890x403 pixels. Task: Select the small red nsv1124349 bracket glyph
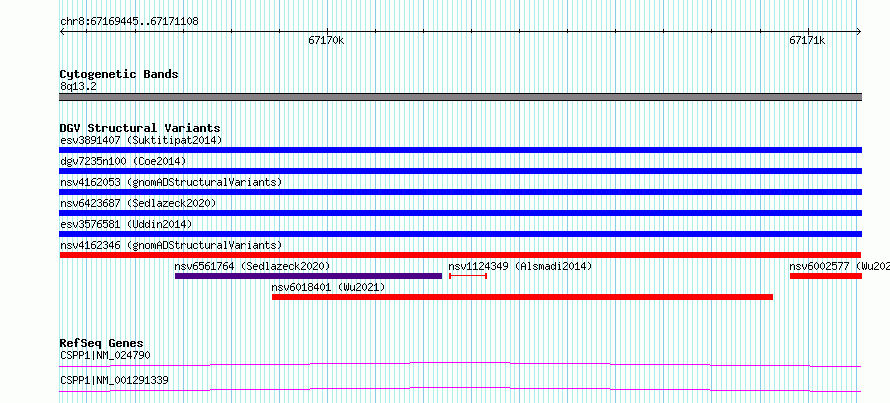click(x=468, y=276)
